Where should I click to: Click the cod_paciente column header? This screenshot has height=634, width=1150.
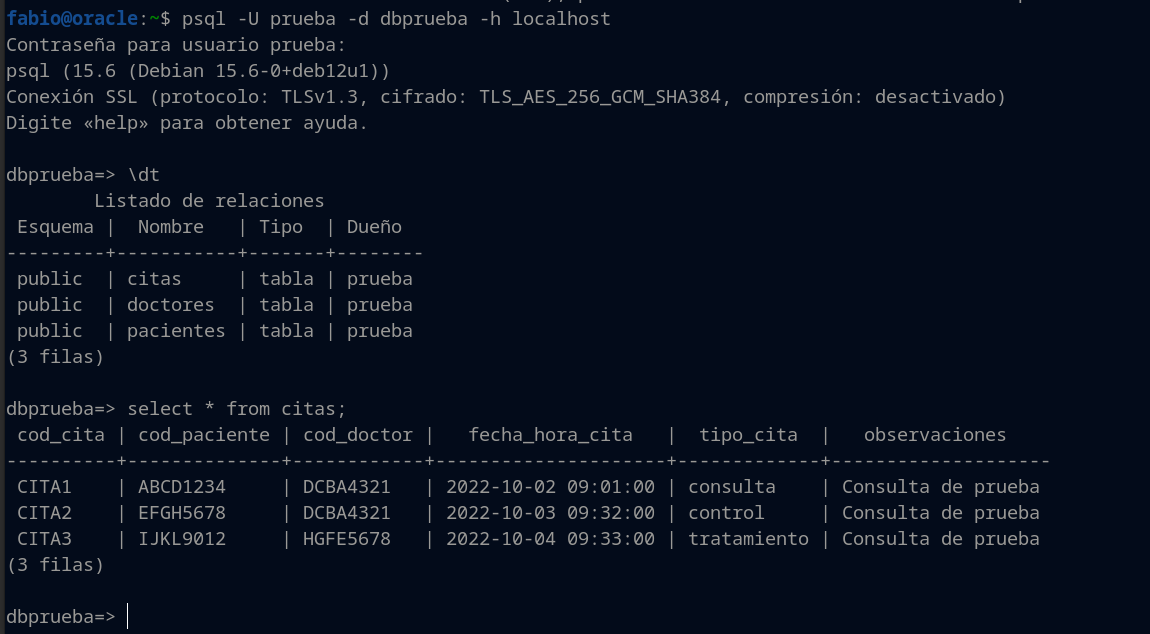point(204,435)
